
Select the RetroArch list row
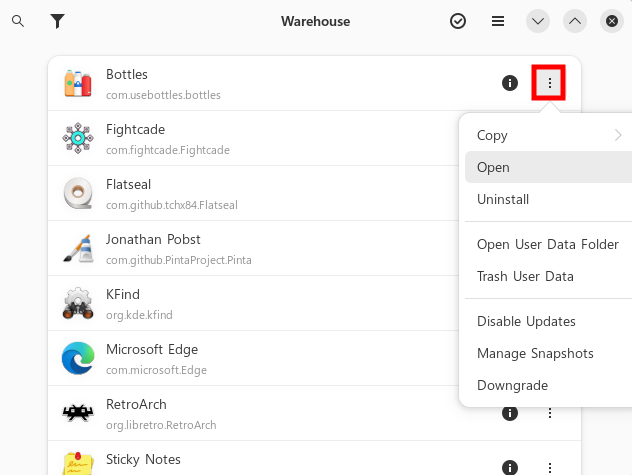[314, 413]
